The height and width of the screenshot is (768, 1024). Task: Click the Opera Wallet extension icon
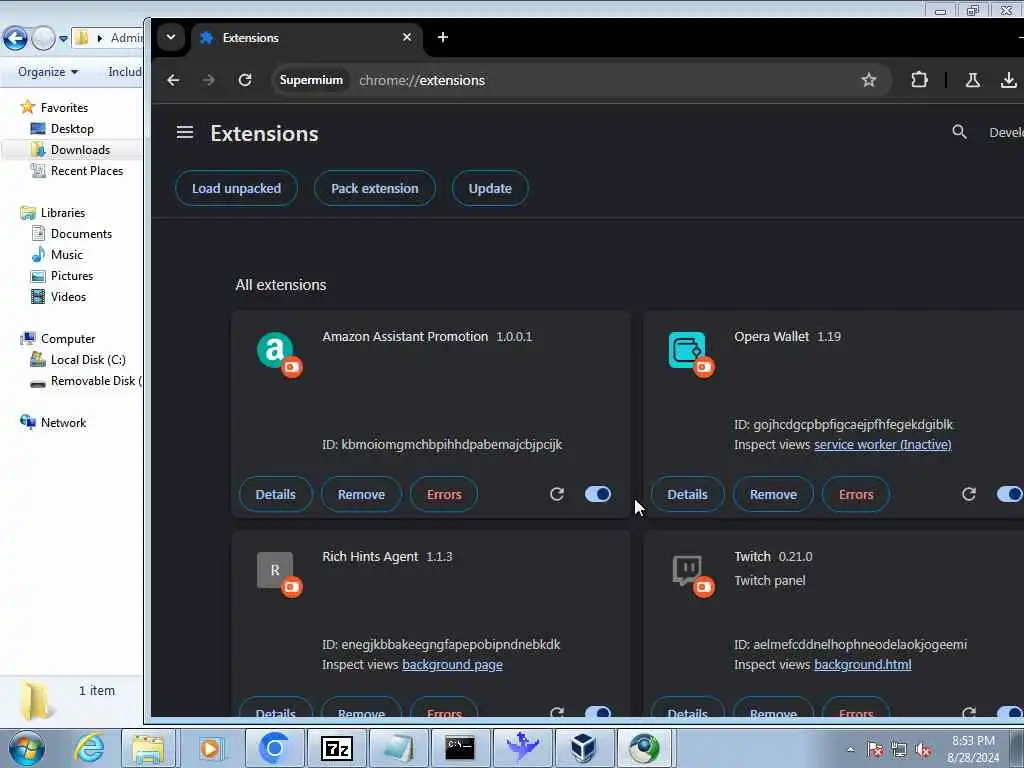687,350
